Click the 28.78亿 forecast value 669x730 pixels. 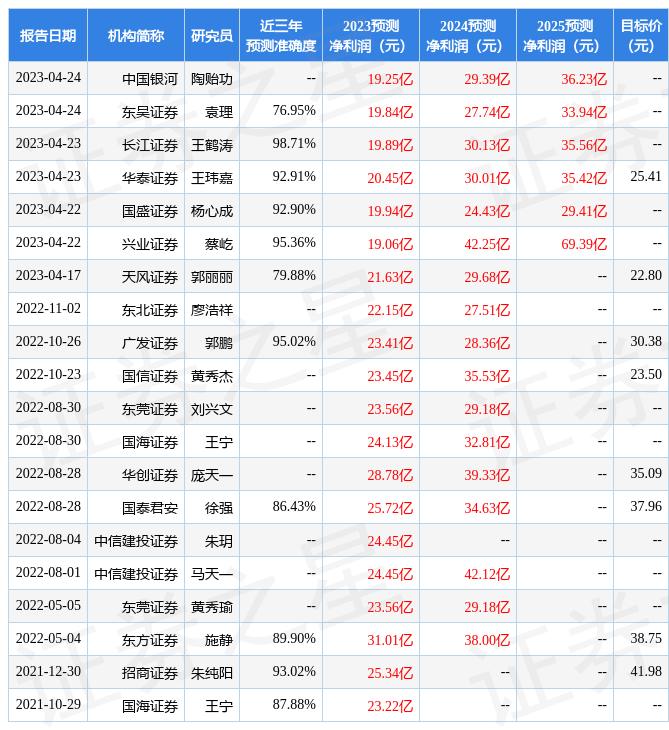click(390, 475)
